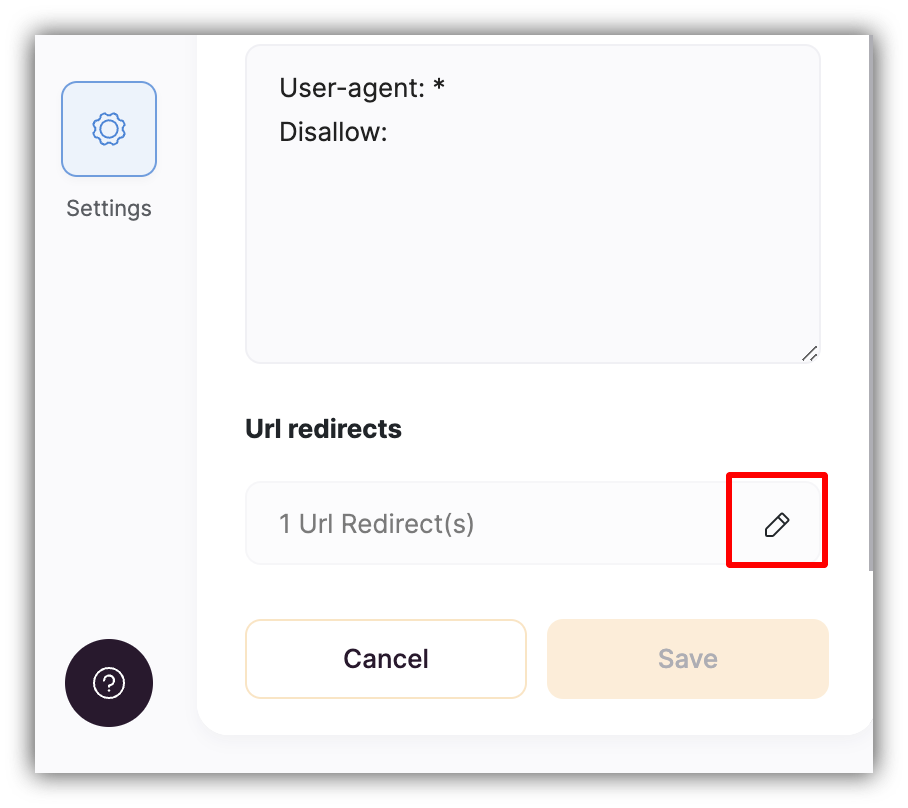The height and width of the screenshot is (808, 908).
Task: Click the Url redirects section heading
Action: click(x=323, y=428)
